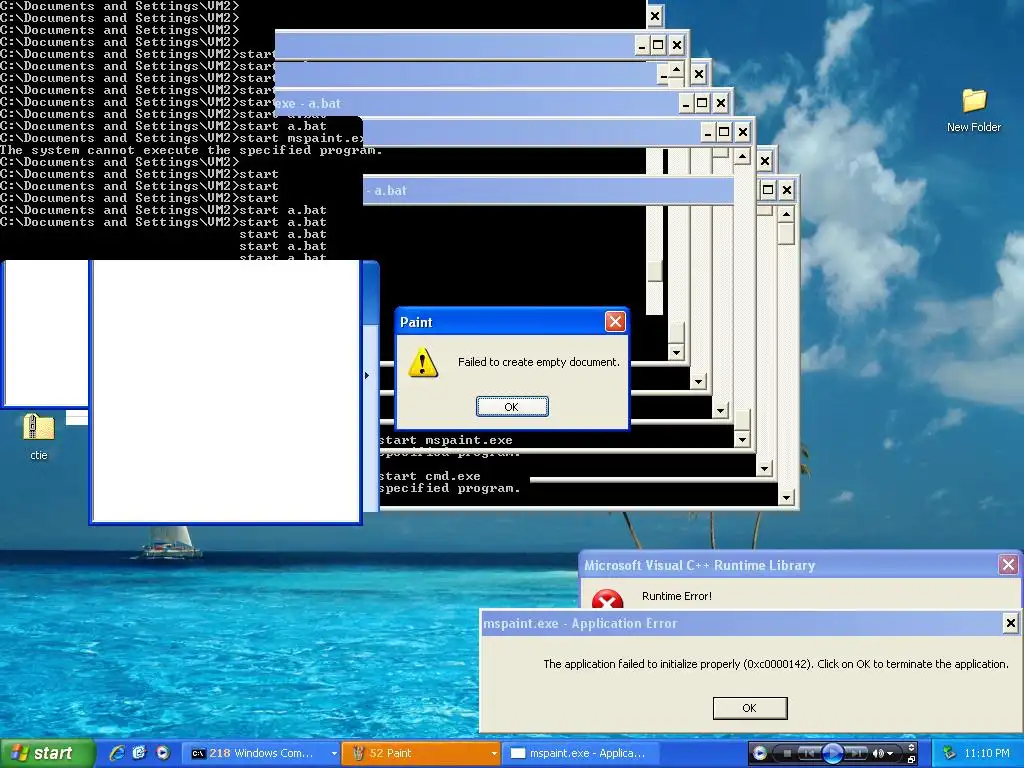Screen dimensions: 1024x768
Task: Click the 'start mspaint.exe' line in cmd window
Action: point(446,440)
